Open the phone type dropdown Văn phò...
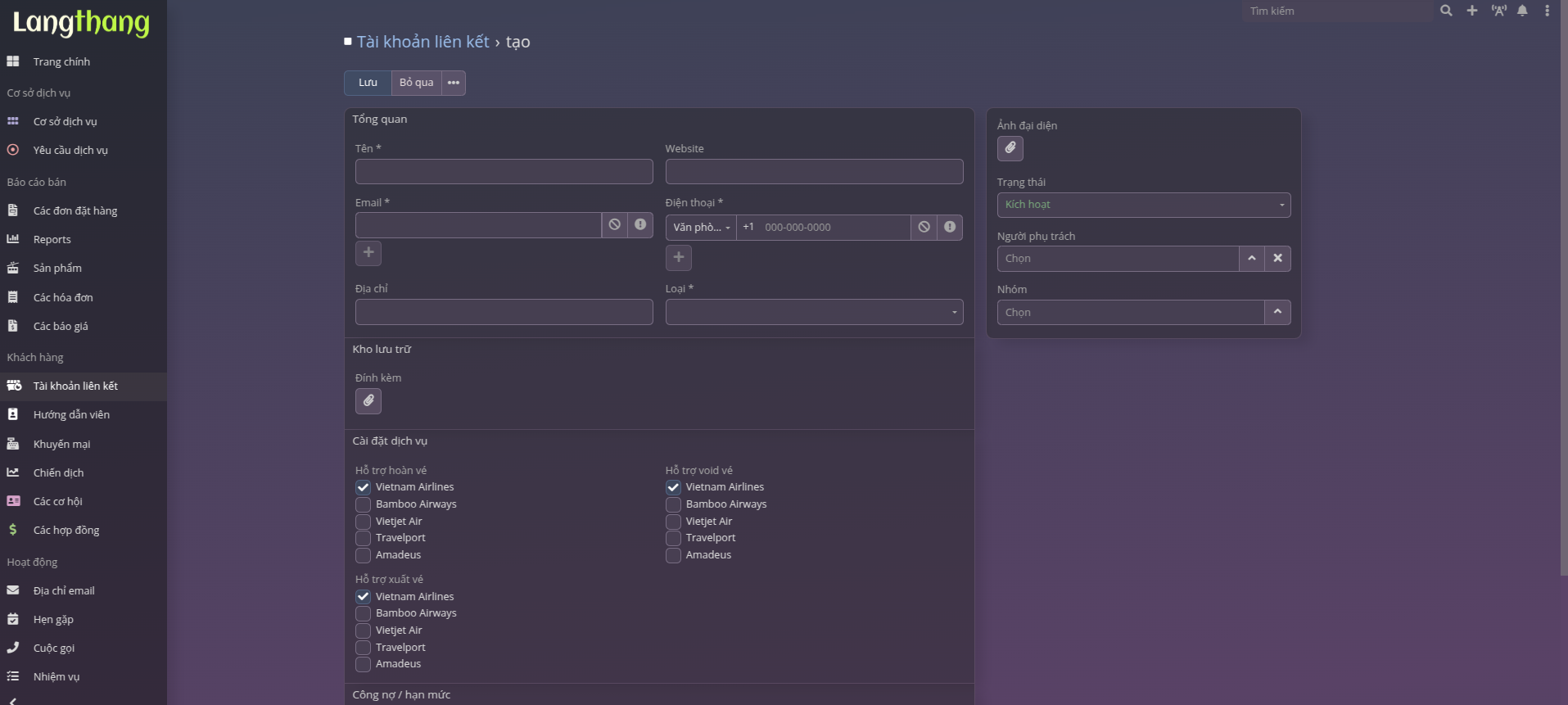Viewport: 1568px width, 705px height. 701,228
